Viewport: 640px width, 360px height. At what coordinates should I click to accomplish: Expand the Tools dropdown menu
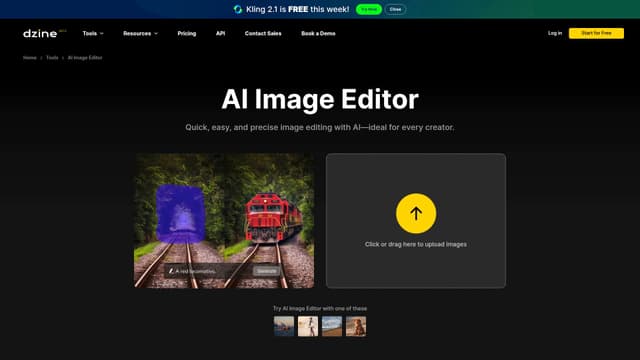pos(93,33)
